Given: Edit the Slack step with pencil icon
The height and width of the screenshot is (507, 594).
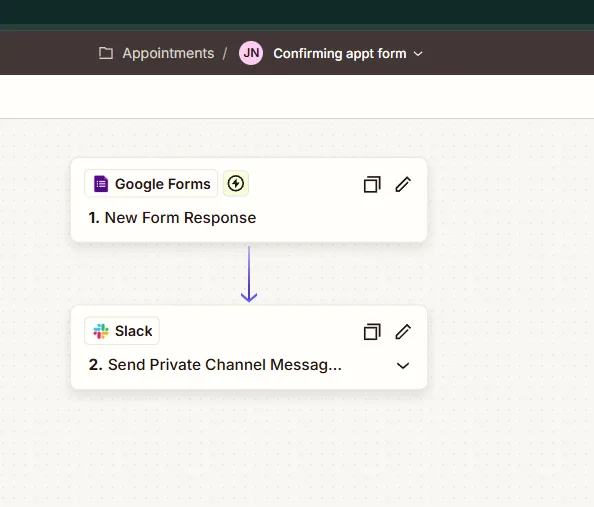Looking at the screenshot, I should click(403, 332).
